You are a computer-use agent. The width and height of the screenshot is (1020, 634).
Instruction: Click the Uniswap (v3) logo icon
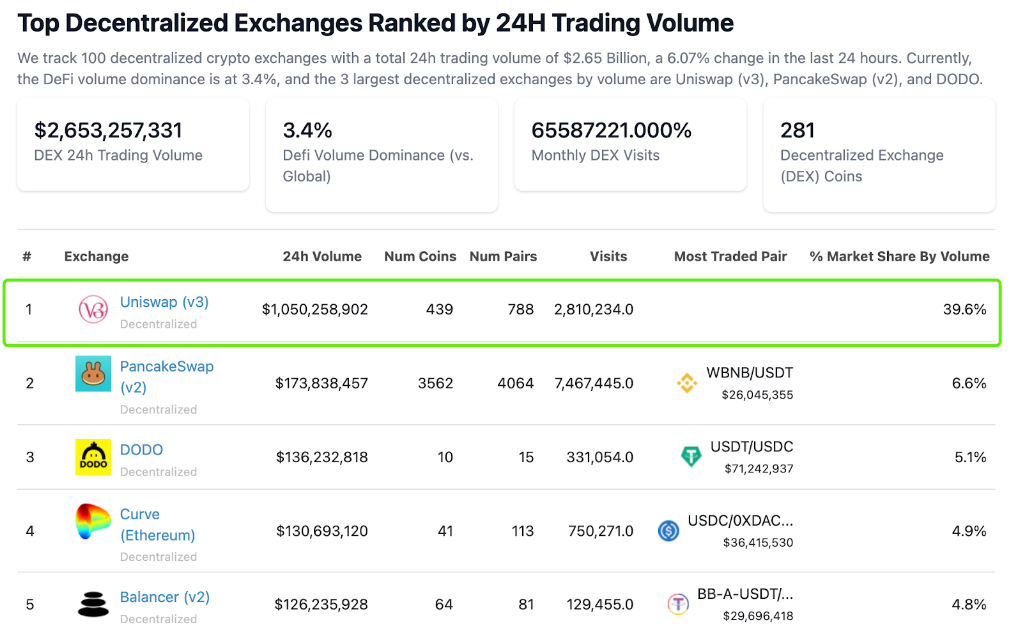click(x=93, y=310)
